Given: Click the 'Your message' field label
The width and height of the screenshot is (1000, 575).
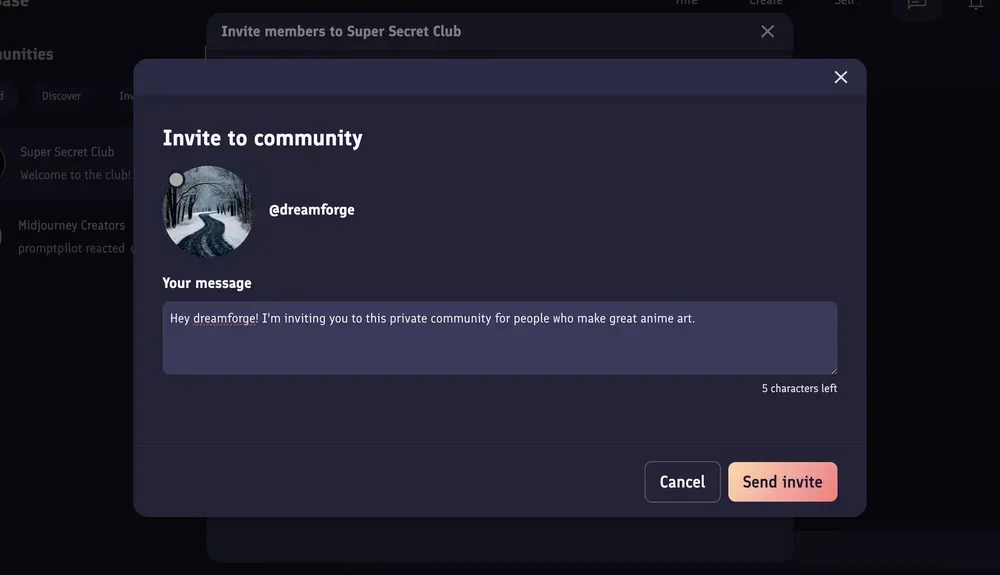Looking at the screenshot, I should tap(207, 283).
